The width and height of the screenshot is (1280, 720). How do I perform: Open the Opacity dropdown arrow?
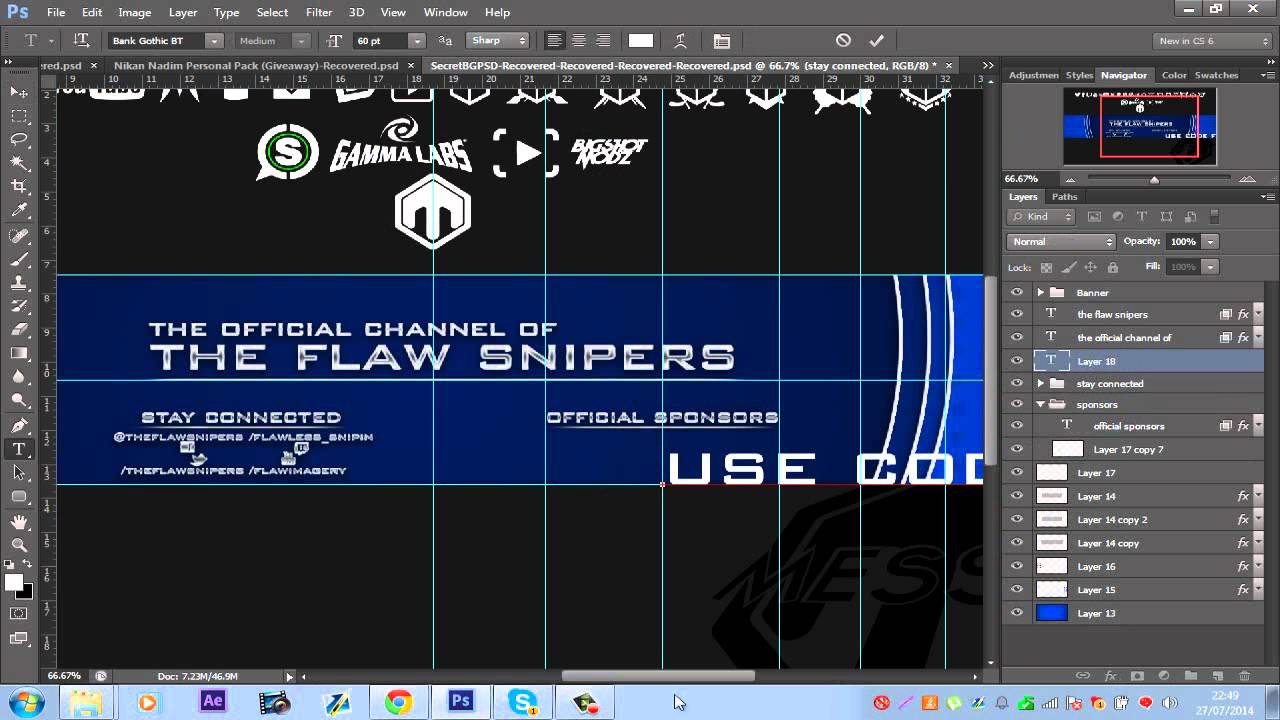[x=1209, y=242]
